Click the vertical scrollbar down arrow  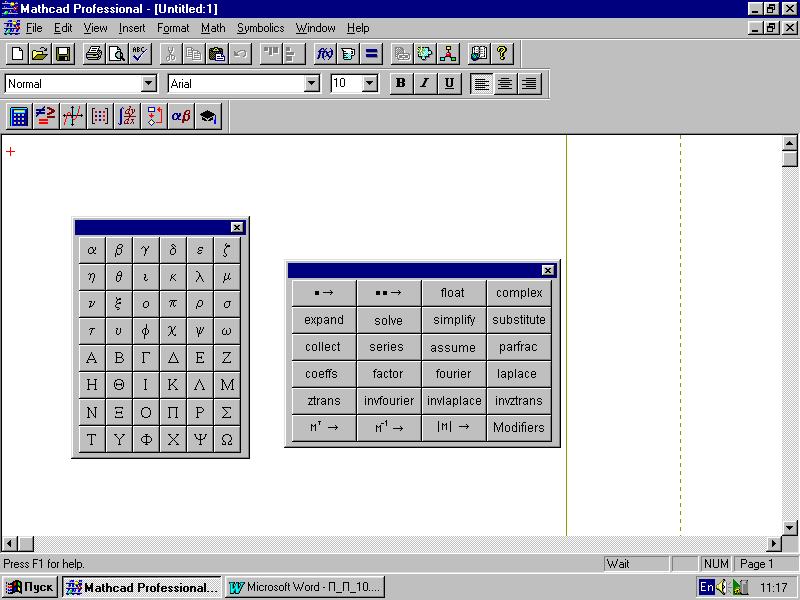(790, 528)
